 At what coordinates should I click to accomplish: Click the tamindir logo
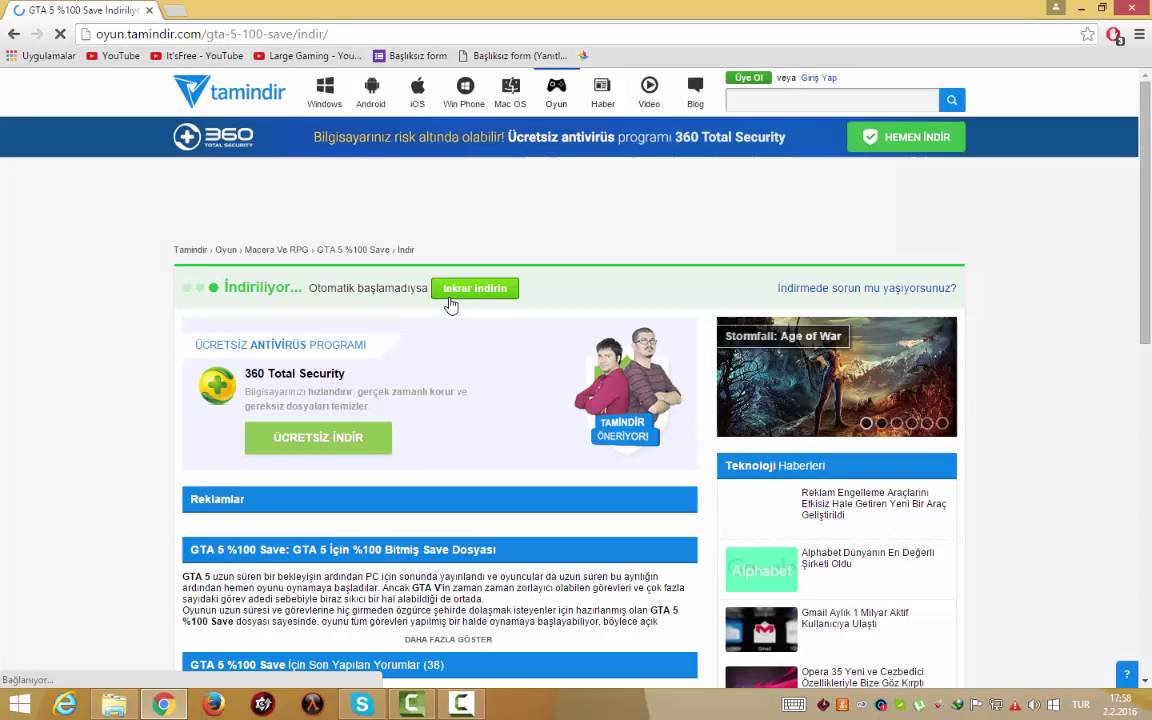click(229, 92)
